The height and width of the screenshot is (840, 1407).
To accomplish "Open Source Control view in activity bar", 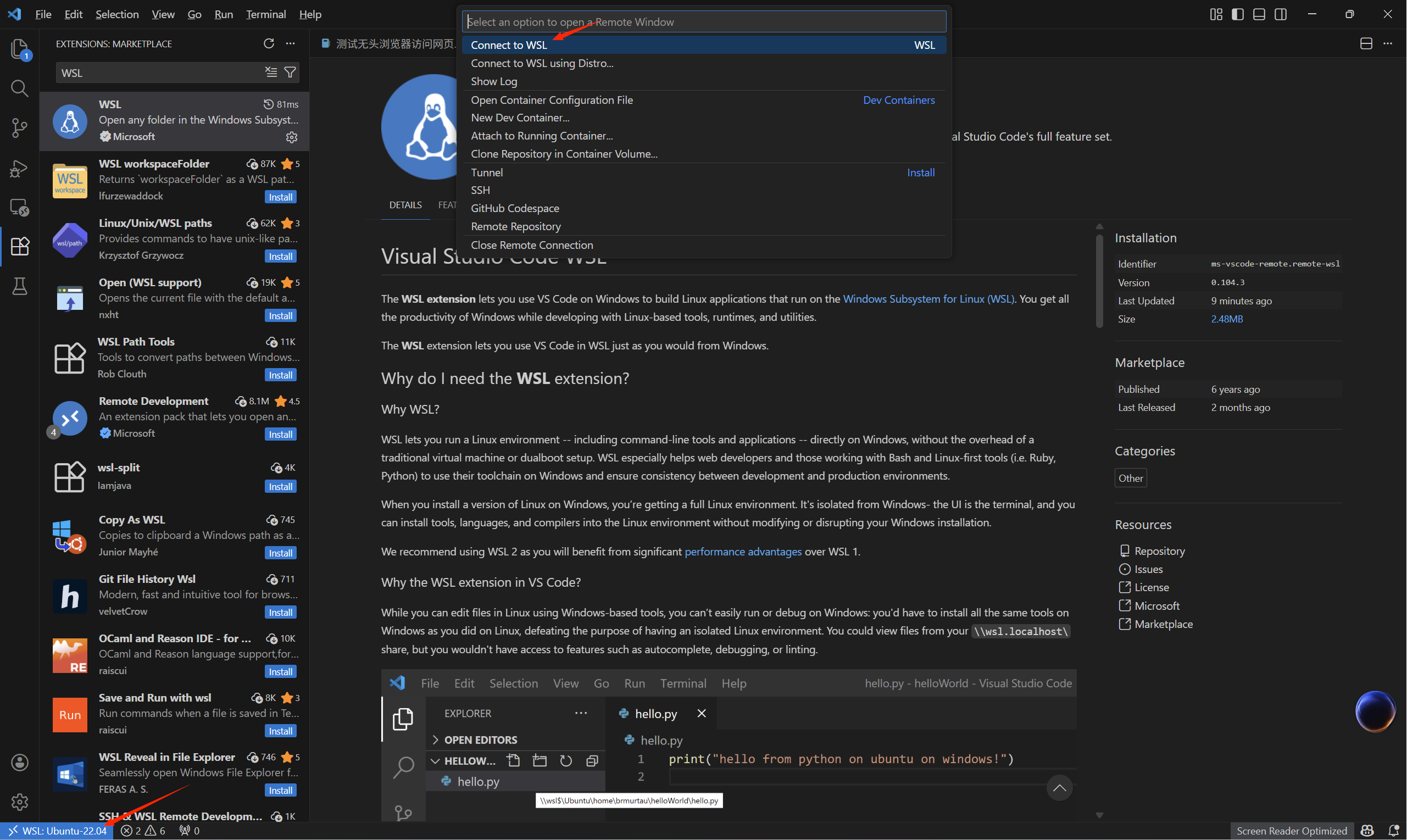I will [20, 128].
